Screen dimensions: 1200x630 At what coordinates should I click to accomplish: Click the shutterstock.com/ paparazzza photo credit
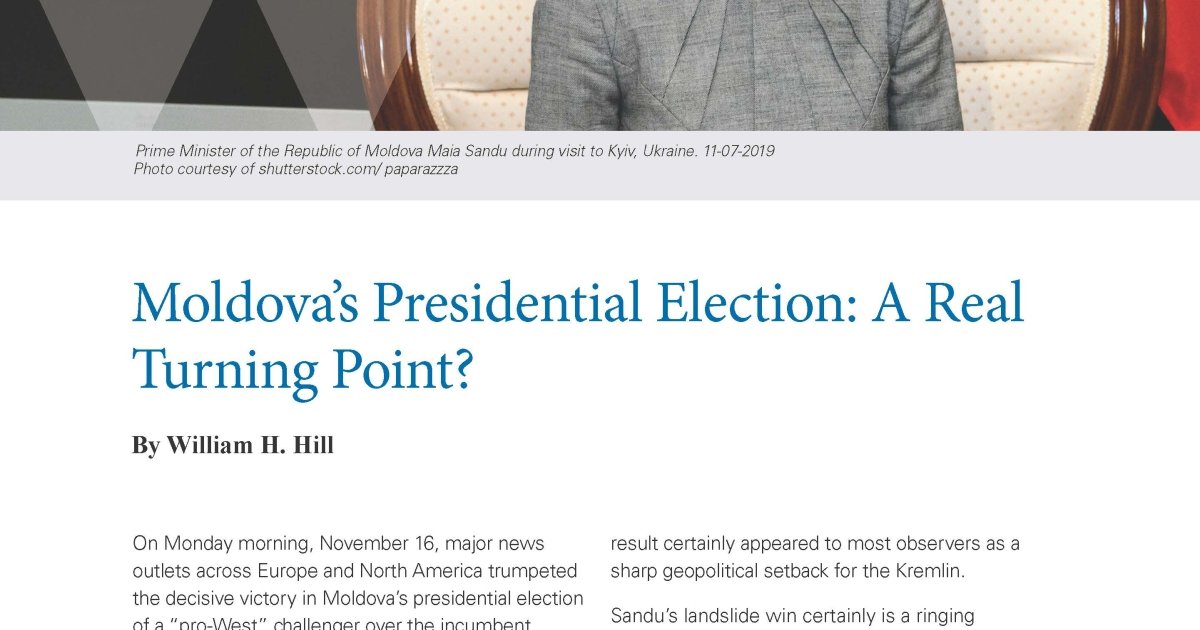[358, 169]
